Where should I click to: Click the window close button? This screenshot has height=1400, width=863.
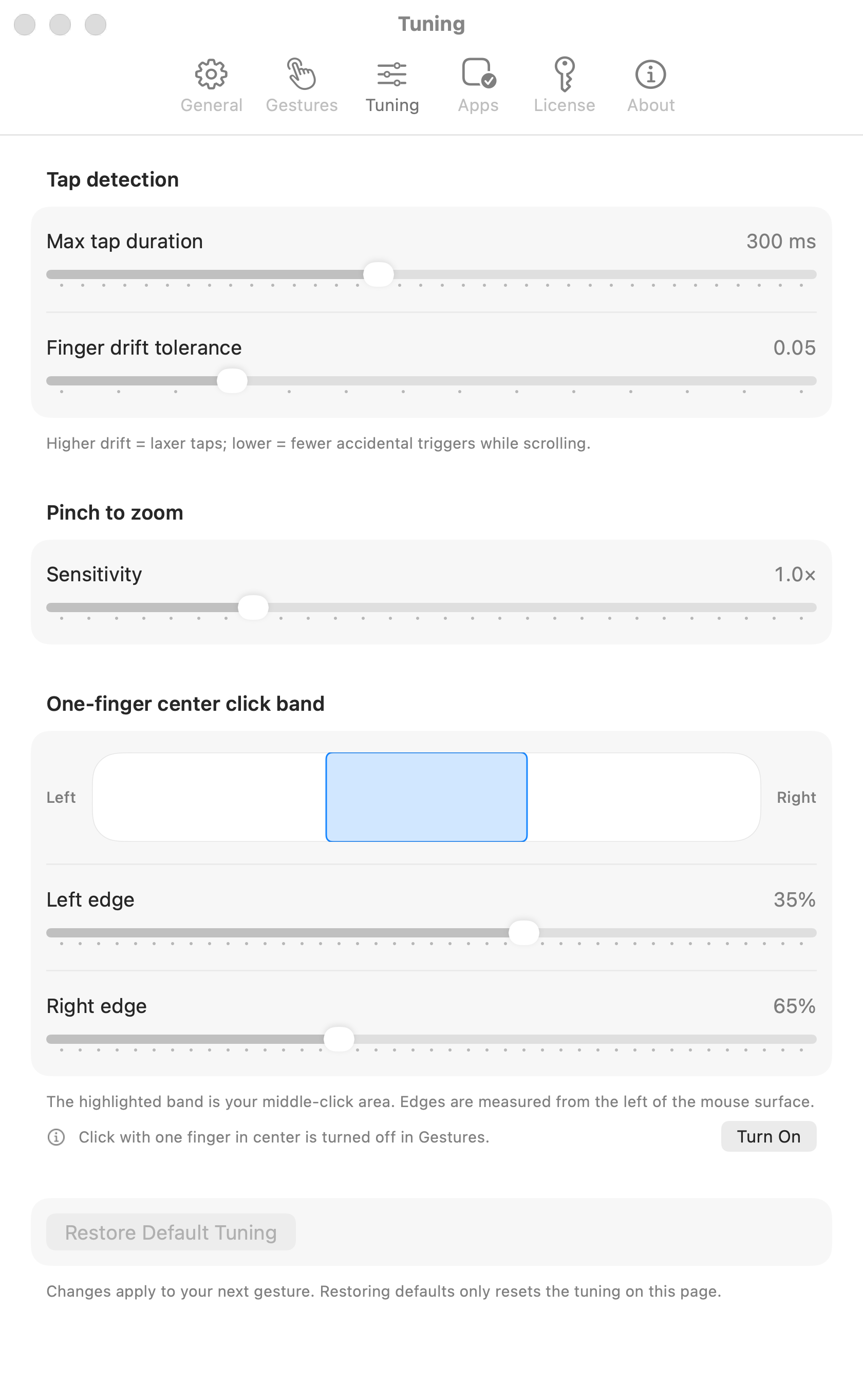click(x=25, y=25)
